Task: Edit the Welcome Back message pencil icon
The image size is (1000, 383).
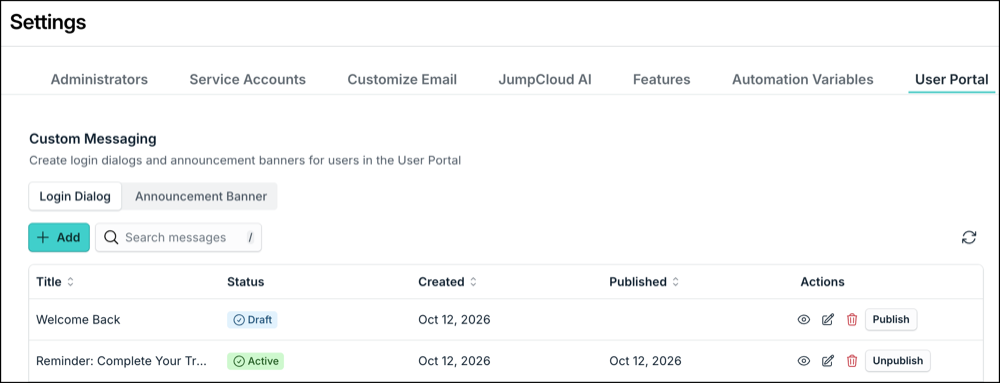Action: 828,320
